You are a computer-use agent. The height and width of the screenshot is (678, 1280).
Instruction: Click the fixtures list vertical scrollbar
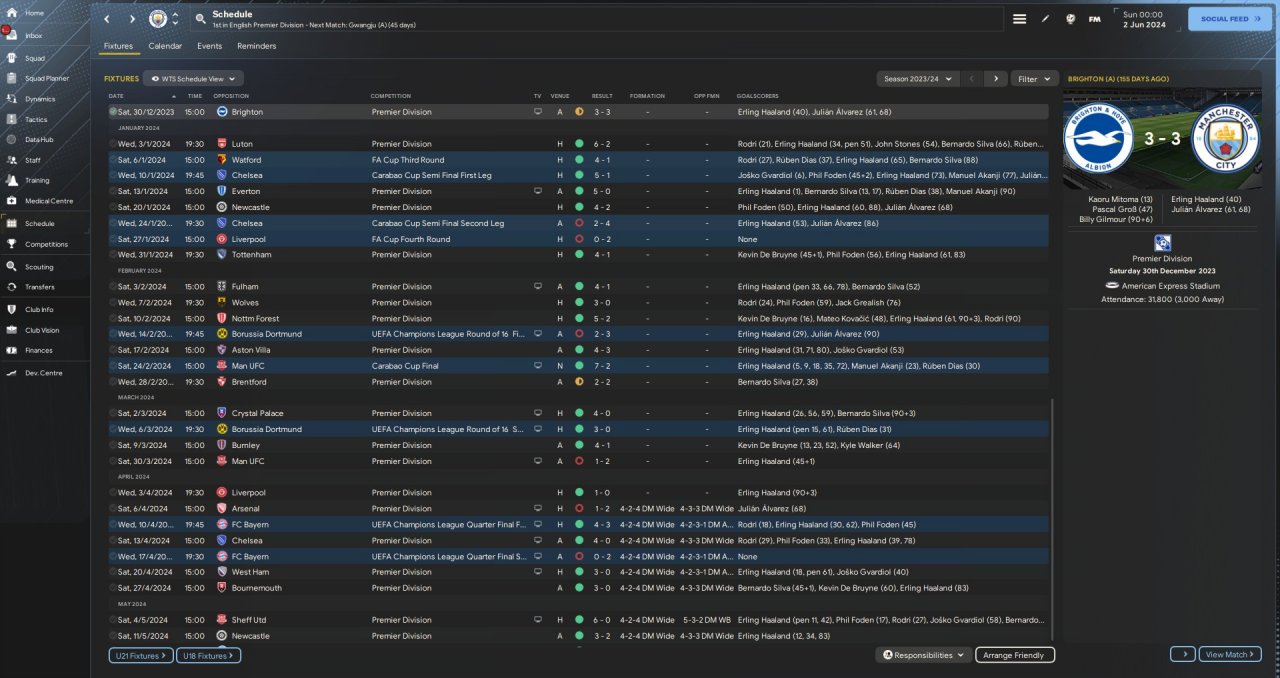(x=1053, y=520)
